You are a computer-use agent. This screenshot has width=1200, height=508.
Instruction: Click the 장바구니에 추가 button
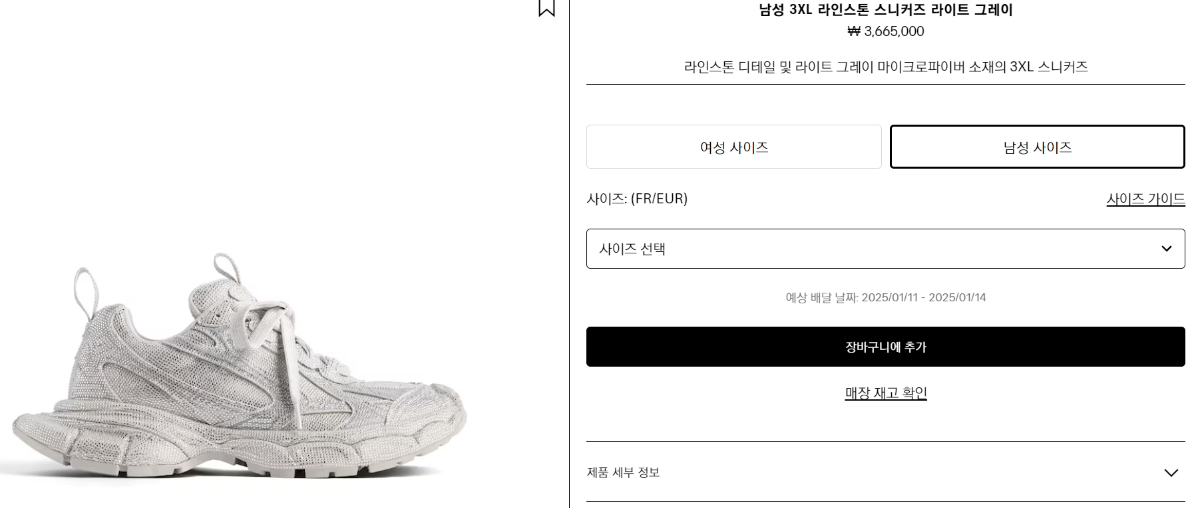[x=885, y=347]
